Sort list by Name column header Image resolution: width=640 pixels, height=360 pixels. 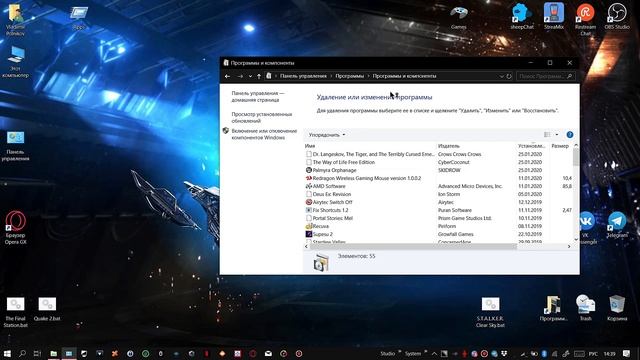click(369, 146)
